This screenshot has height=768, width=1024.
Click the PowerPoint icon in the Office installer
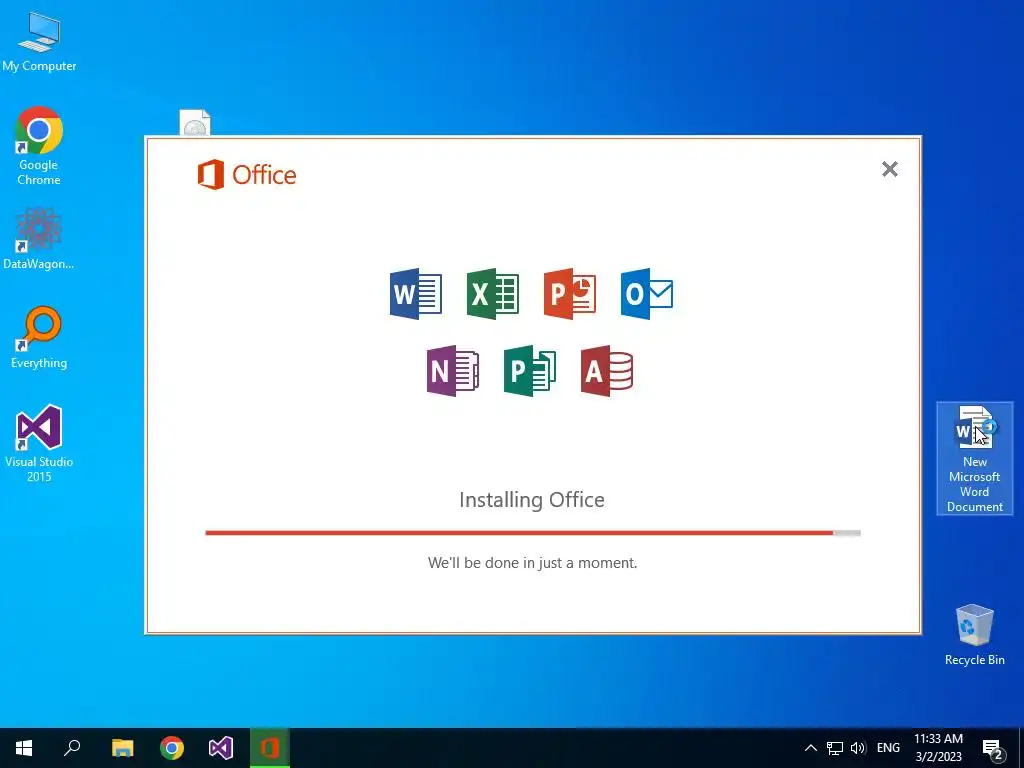569,293
